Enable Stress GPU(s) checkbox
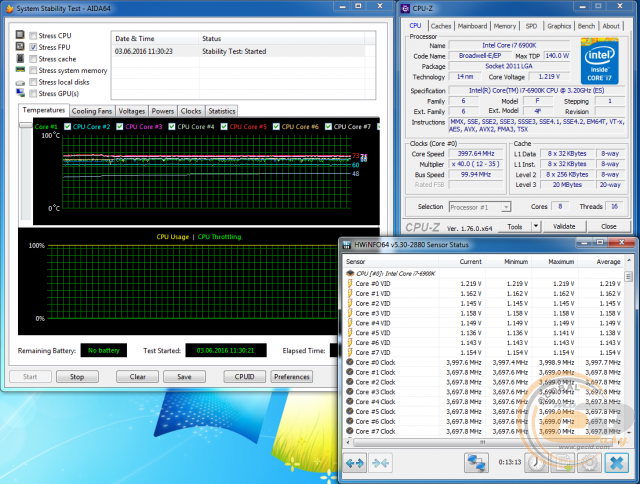640x484 pixels. 33,93
